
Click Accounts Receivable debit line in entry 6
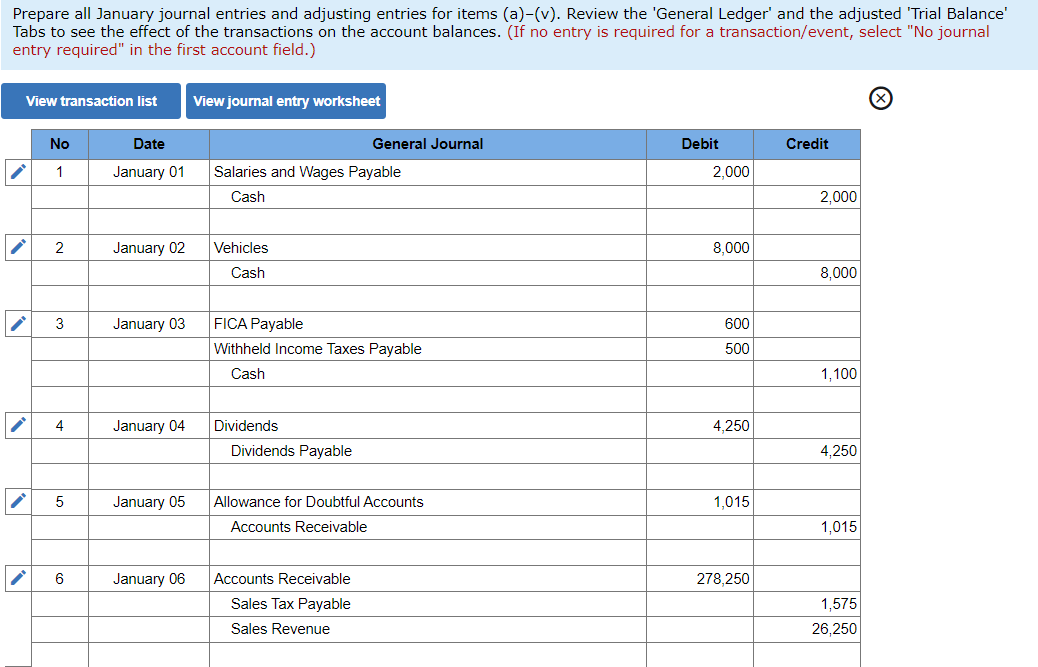pos(428,578)
